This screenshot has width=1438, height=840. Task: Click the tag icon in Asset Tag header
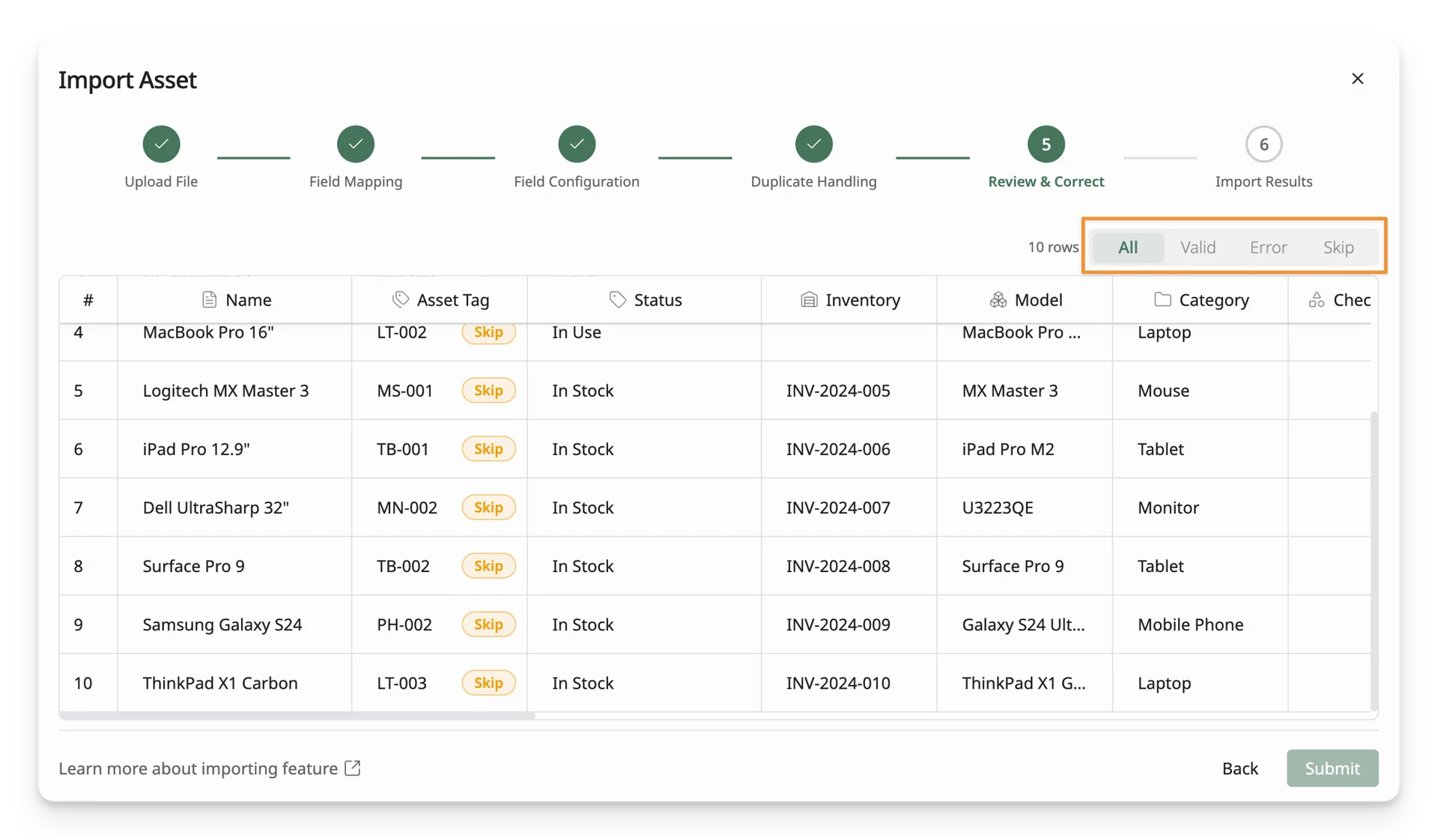[401, 299]
